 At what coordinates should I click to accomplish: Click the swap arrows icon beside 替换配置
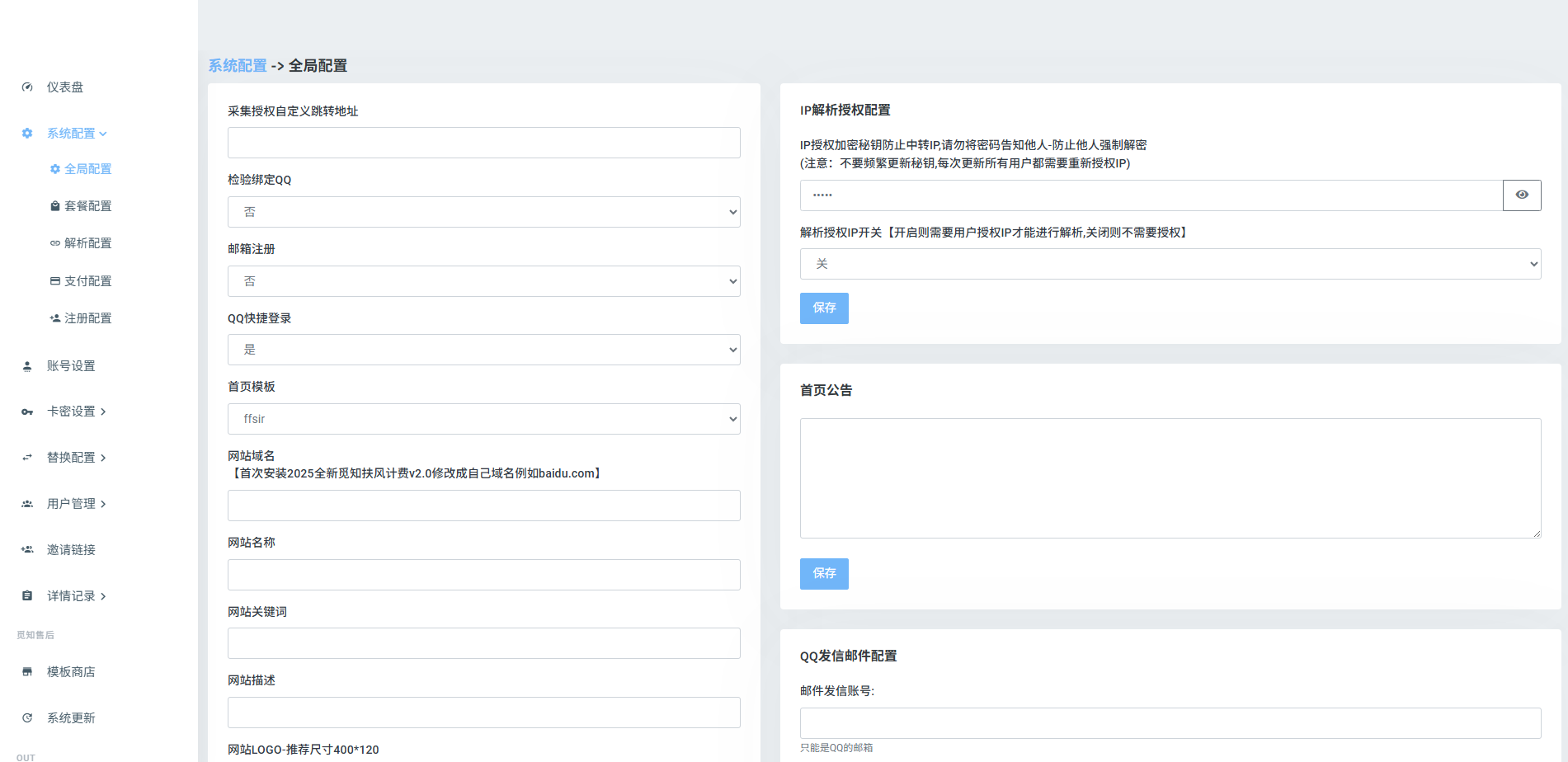27,458
